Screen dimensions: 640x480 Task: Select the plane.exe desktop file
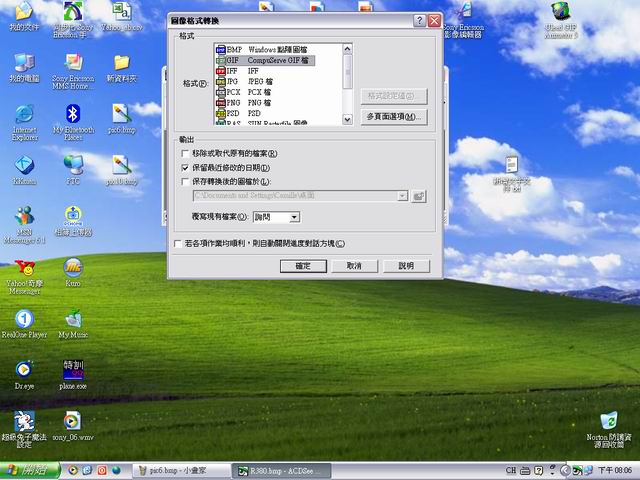[x=73, y=376]
